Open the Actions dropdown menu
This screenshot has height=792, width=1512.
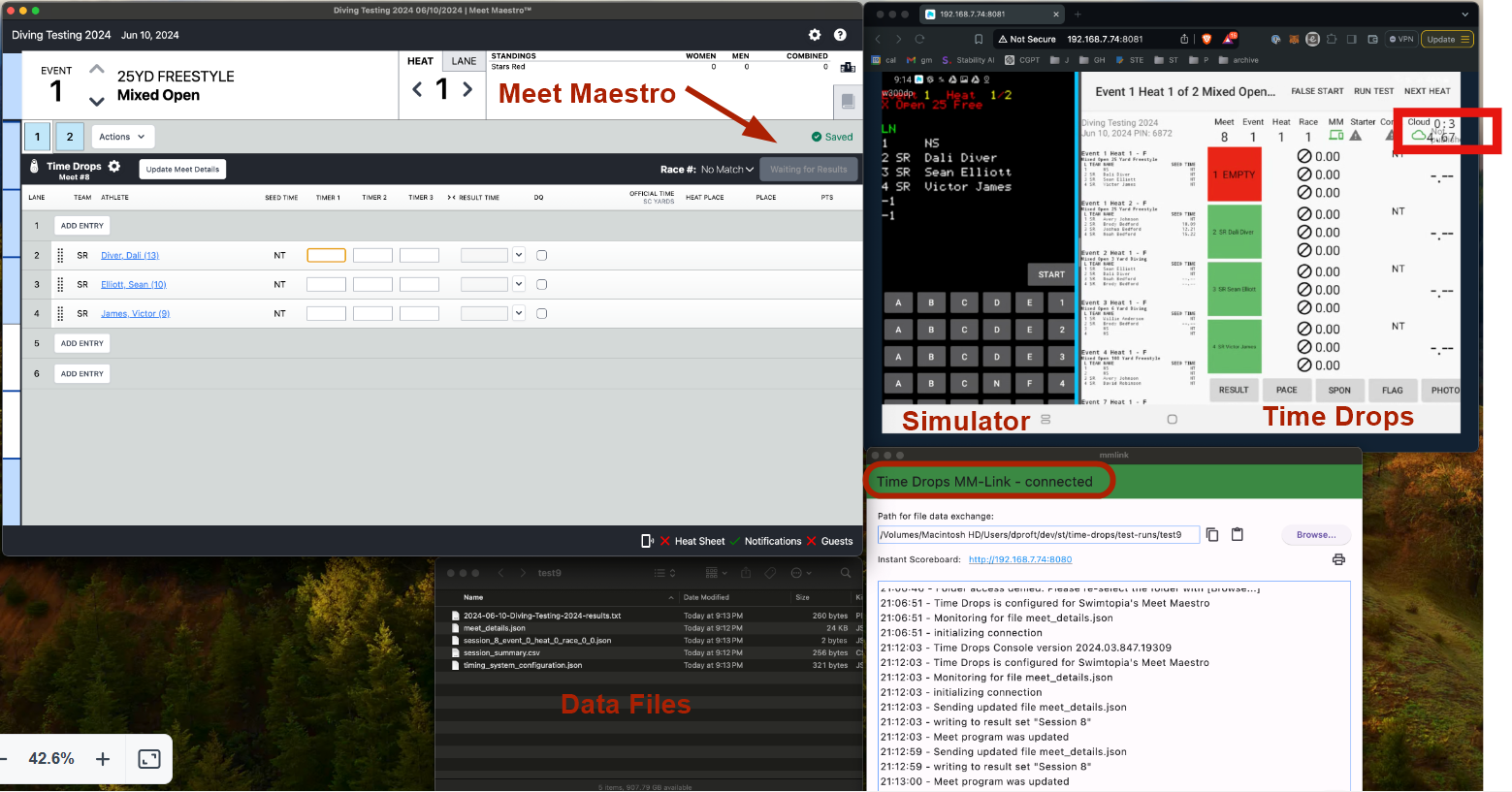[x=122, y=136]
